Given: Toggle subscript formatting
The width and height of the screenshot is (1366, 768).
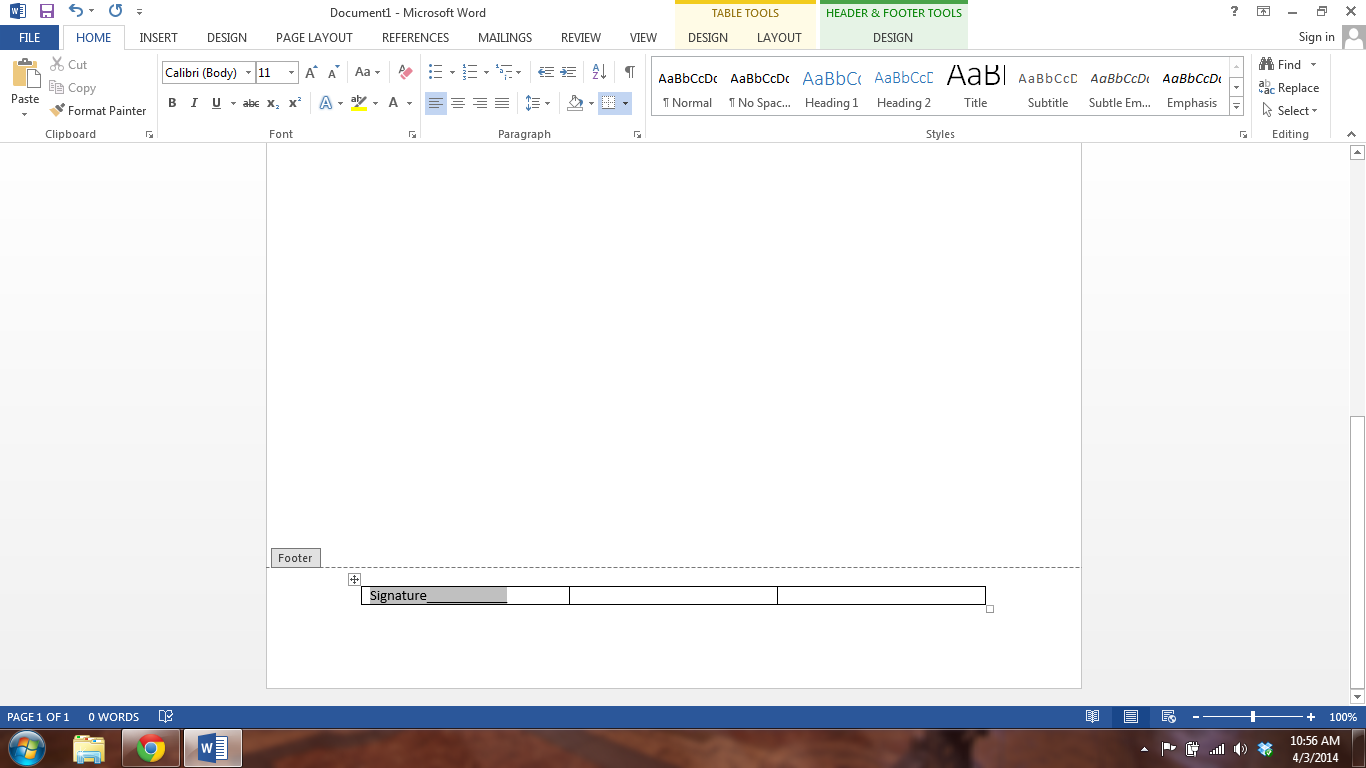Looking at the screenshot, I should (273, 103).
